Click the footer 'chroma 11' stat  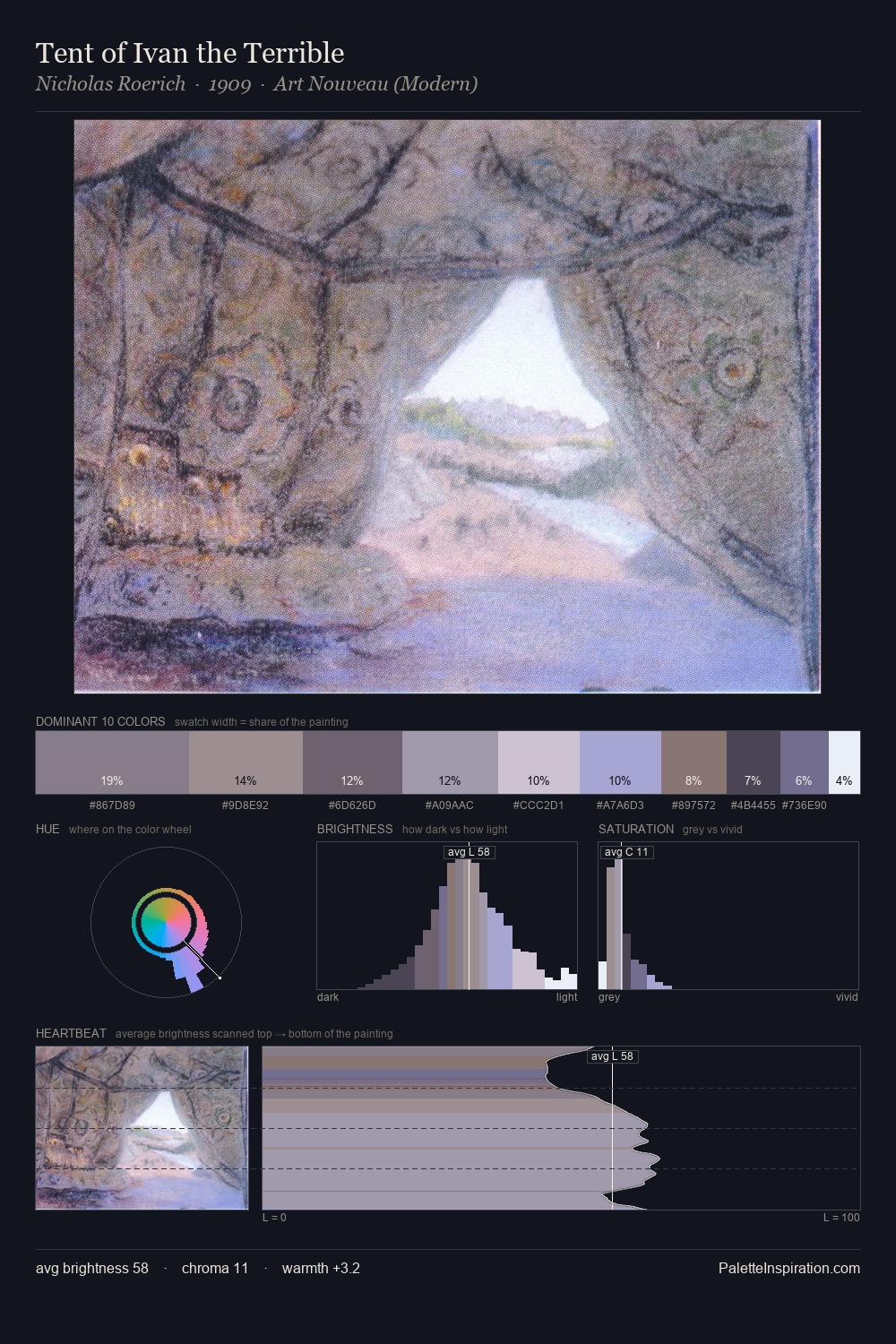215,1268
